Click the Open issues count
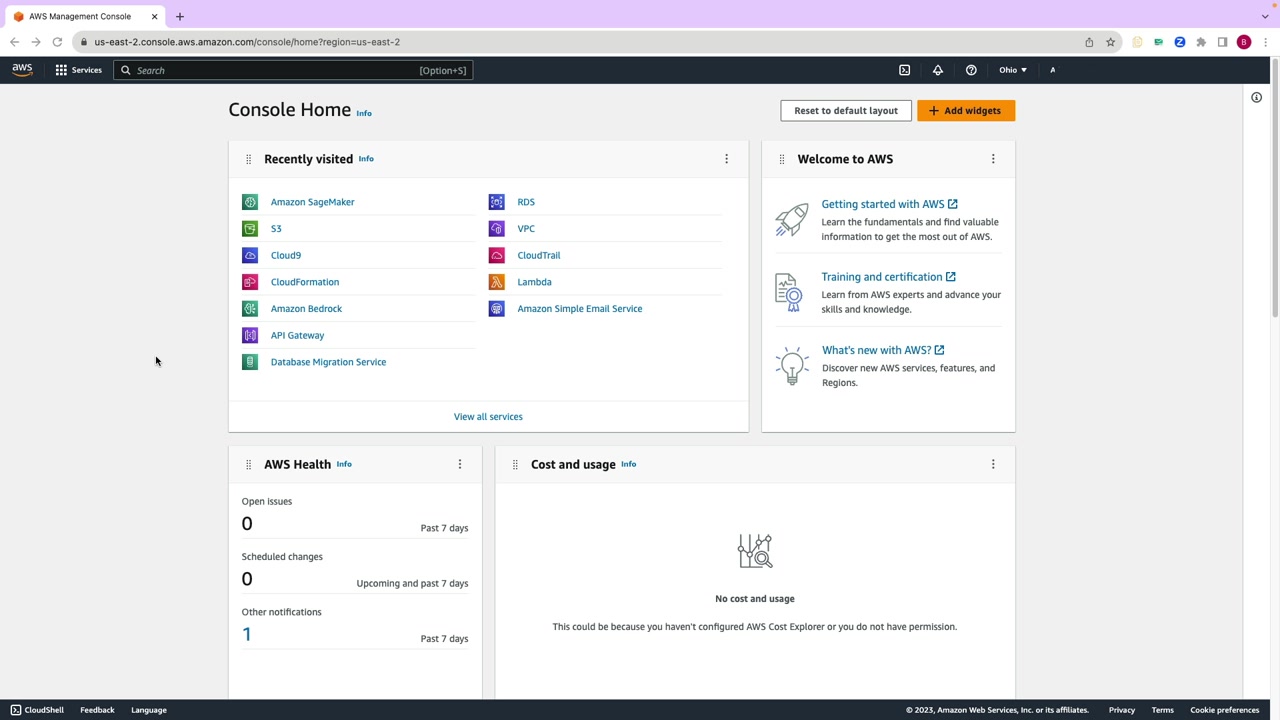 click(x=247, y=524)
